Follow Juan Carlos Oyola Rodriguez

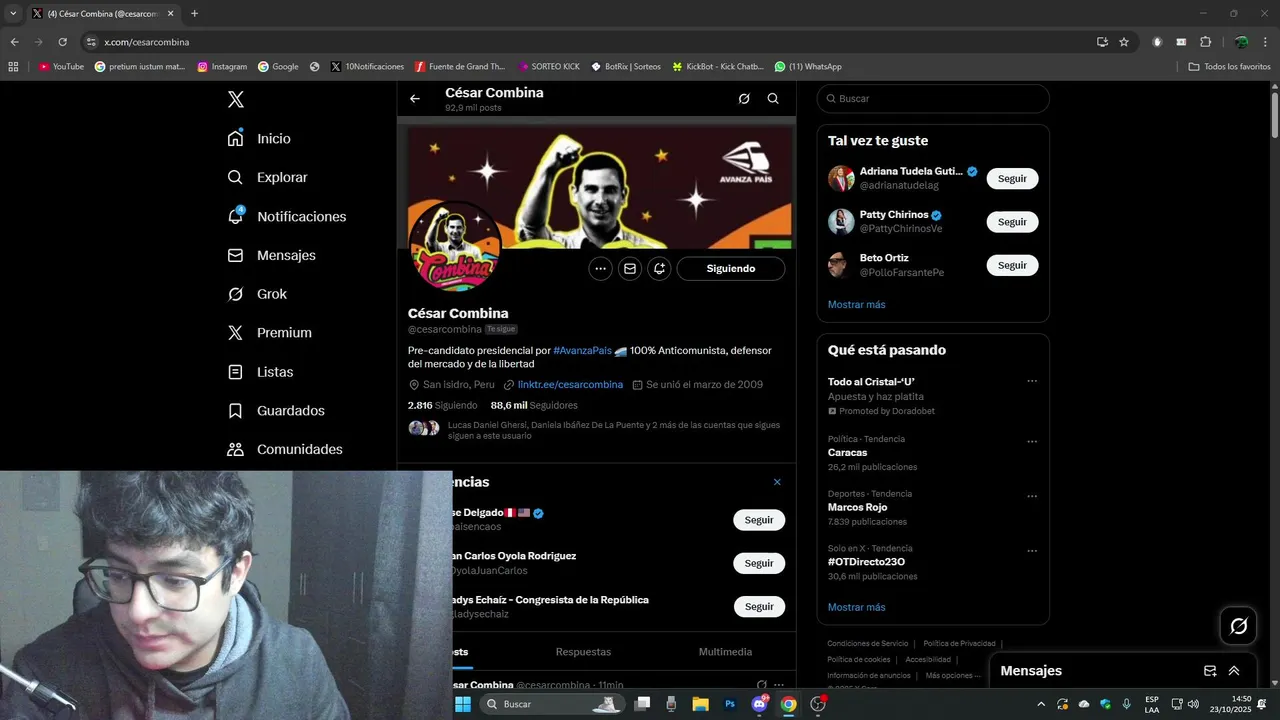[759, 563]
